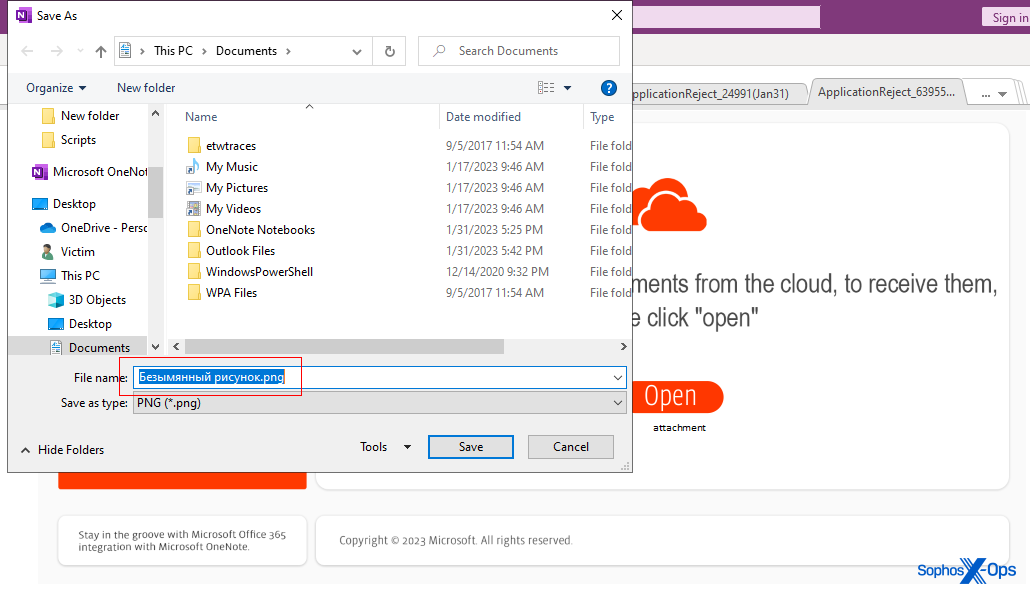Click the Save button
This screenshot has width=1030, height=597.
471,447
